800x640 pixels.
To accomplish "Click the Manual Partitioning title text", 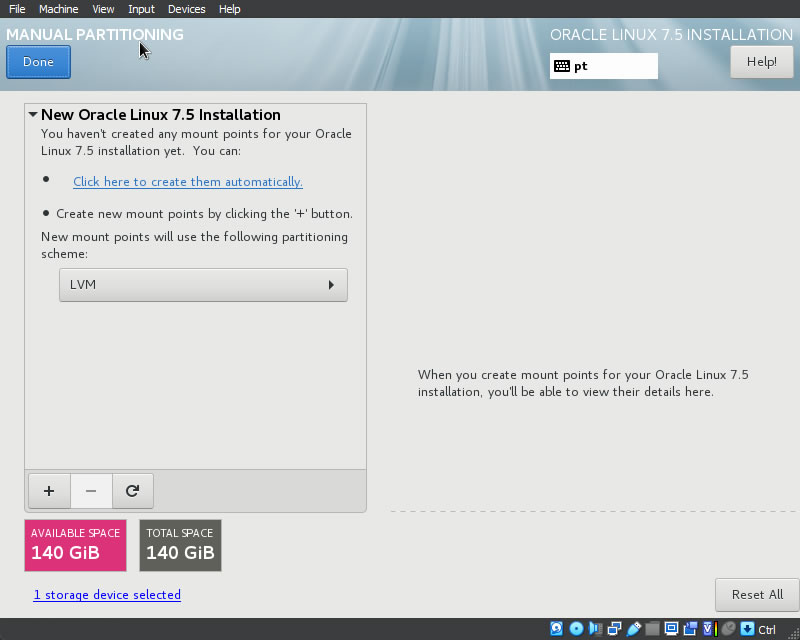I will (x=95, y=35).
